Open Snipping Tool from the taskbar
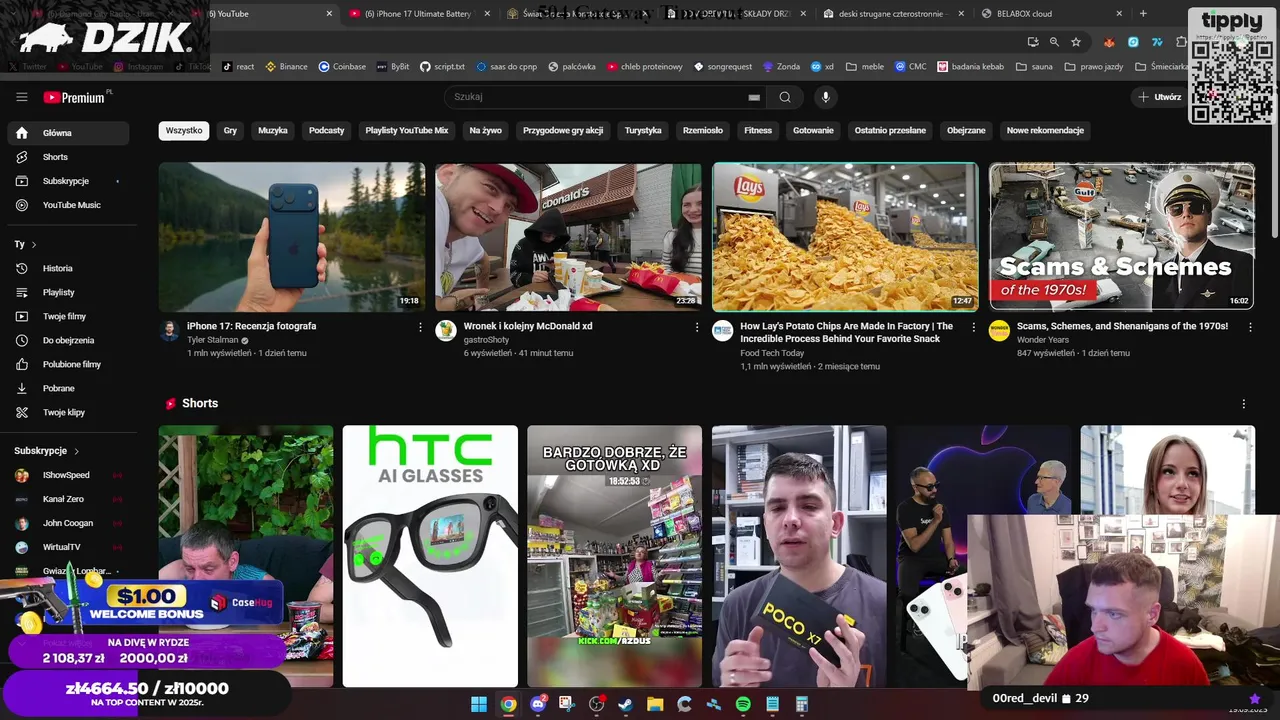Viewport: 1280px width, 720px height. [x=567, y=704]
